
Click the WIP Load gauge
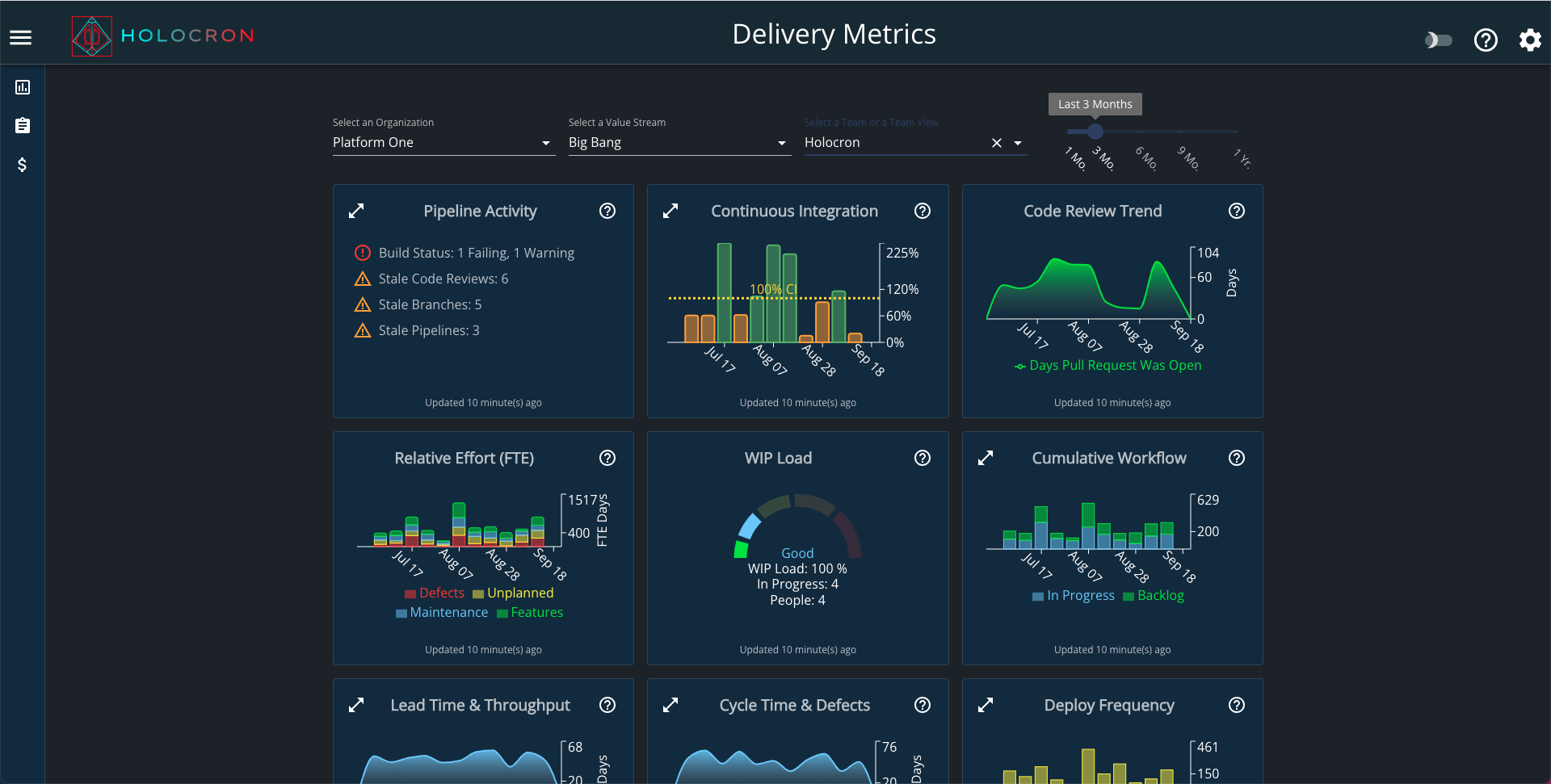797,526
